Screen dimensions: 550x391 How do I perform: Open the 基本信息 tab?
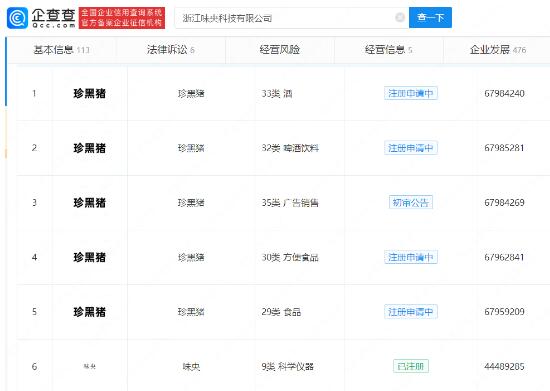click(62, 50)
